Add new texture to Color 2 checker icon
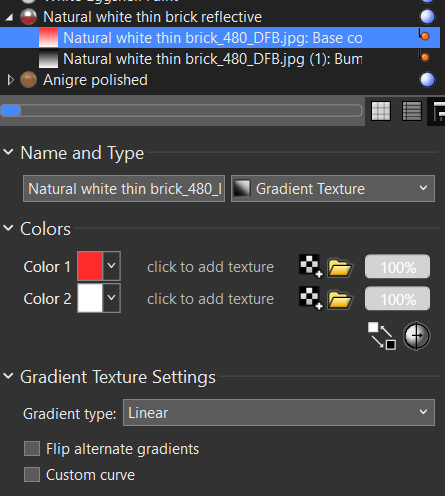This screenshot has height=496, width=445. click(311, 298)
